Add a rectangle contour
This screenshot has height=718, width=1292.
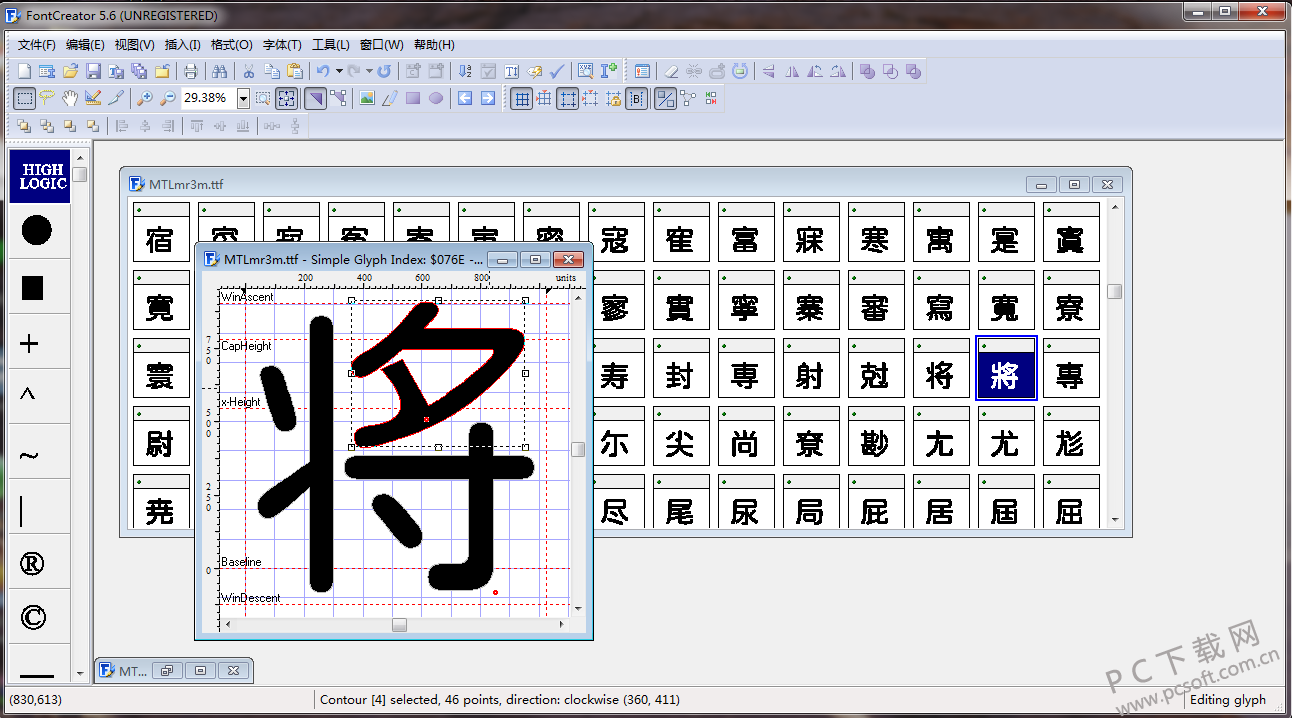point(413,98)
